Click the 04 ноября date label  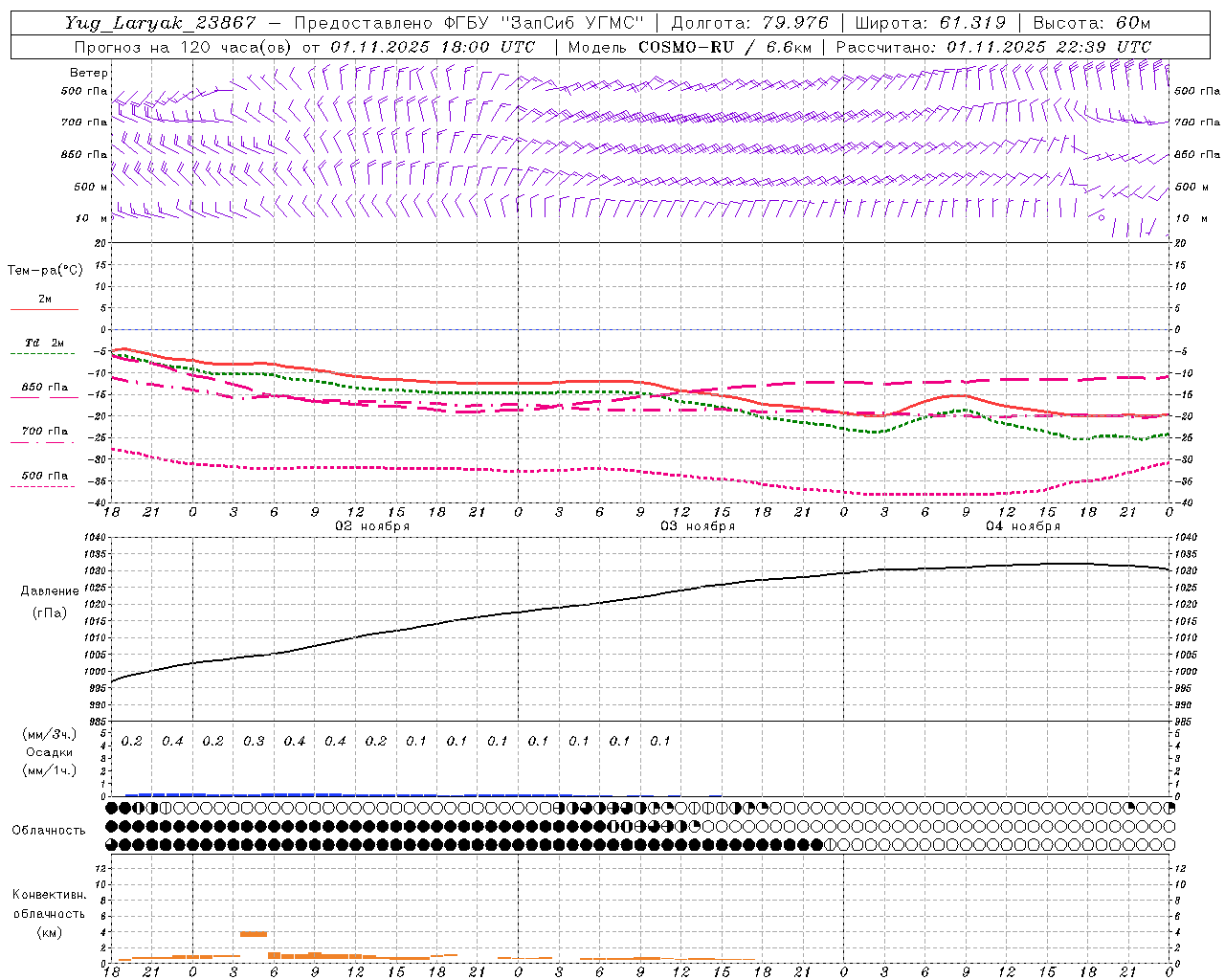click(x=1023, y=526)
